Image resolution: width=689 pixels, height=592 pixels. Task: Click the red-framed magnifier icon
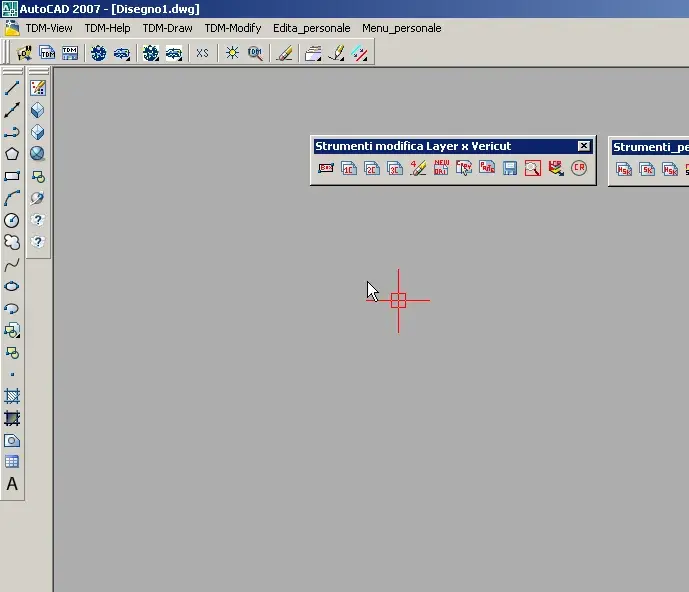[x=533, y=168]
